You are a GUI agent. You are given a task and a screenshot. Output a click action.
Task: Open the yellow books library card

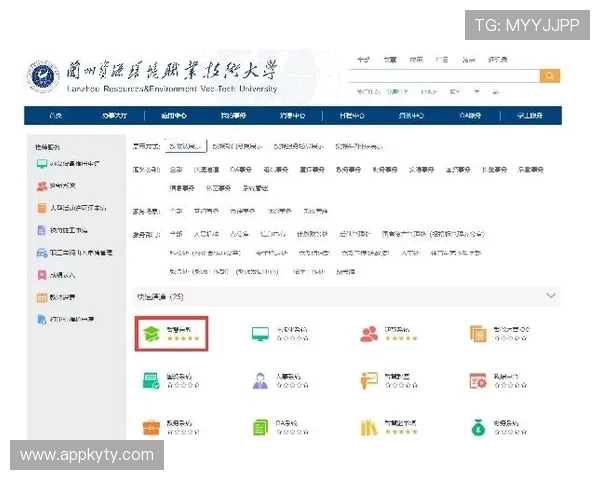point(389,428)
